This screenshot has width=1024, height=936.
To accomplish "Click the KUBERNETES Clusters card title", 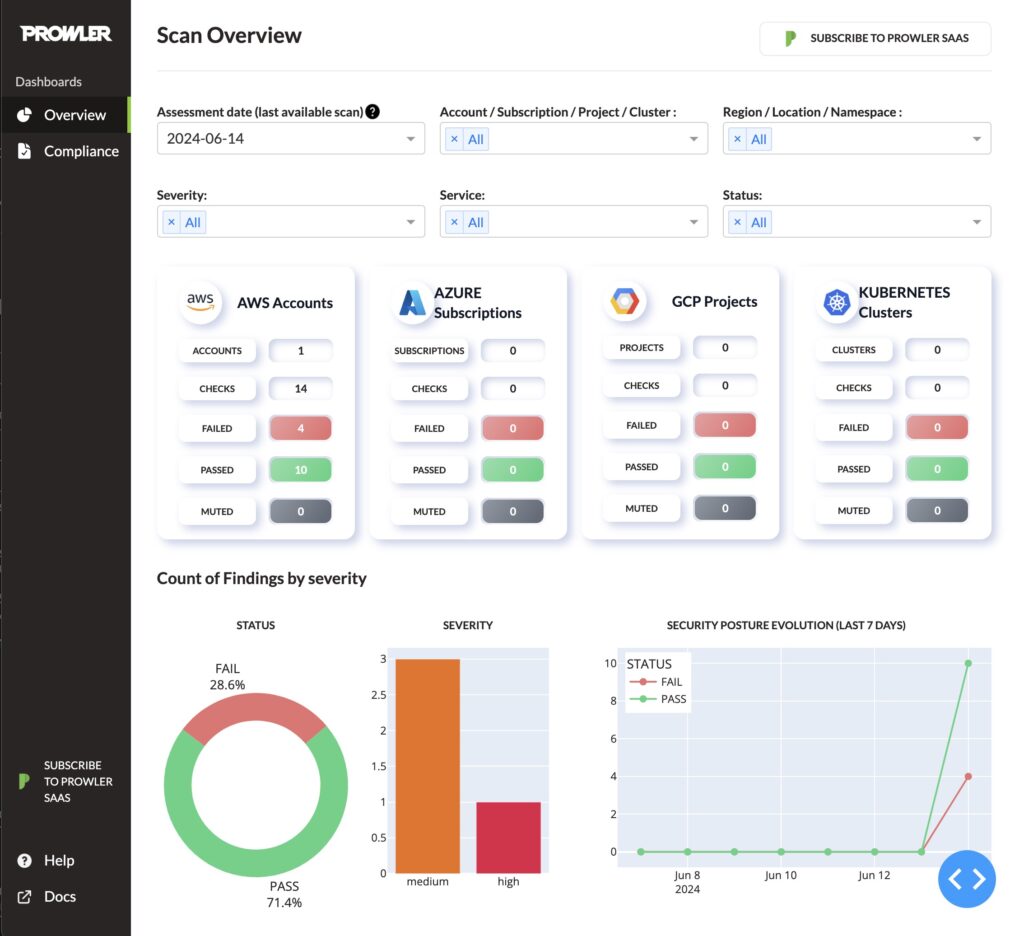I will 904,302.
